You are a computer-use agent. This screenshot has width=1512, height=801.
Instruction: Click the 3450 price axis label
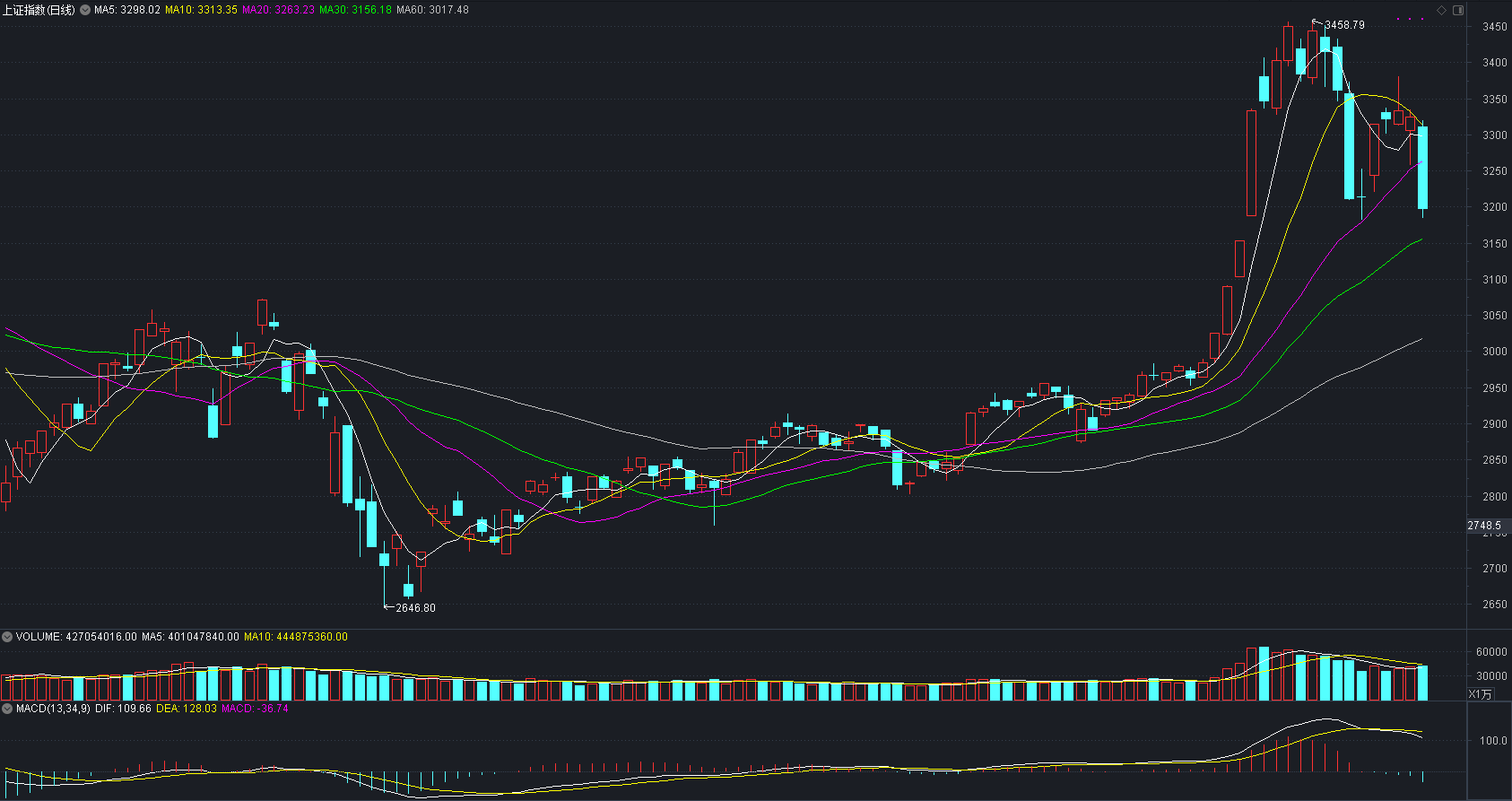pos(1495,27)
